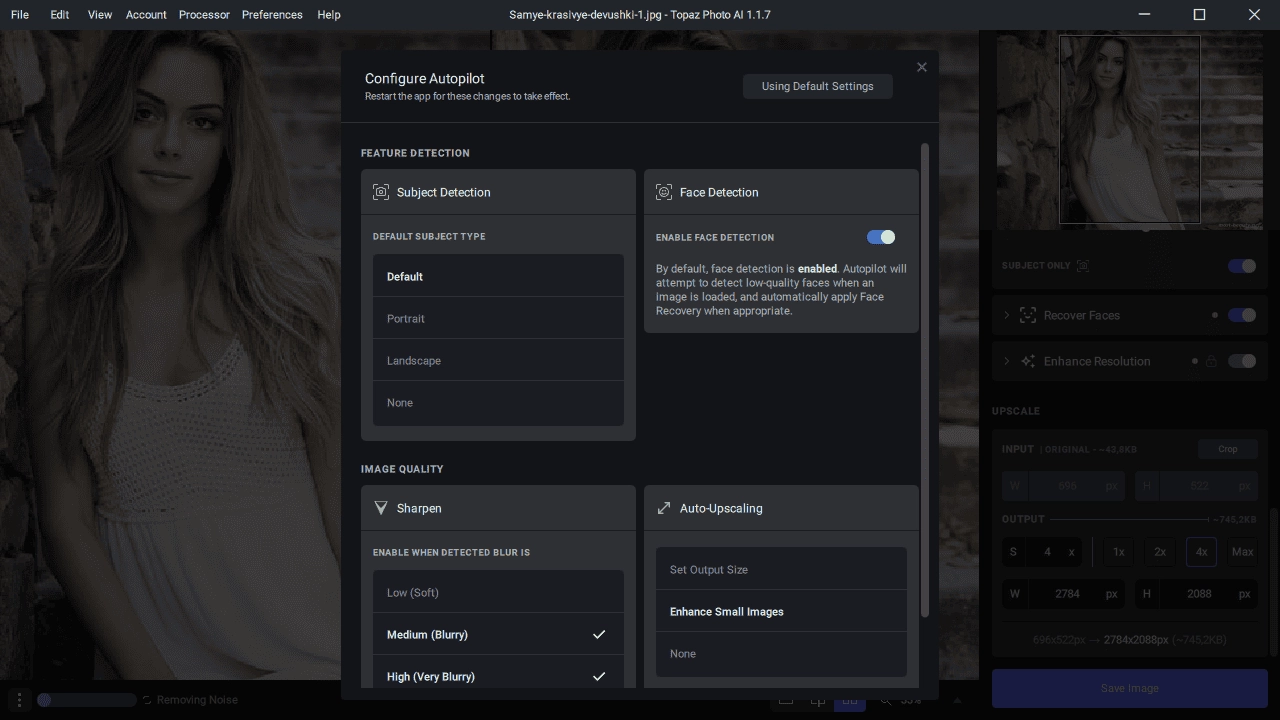Viewport: 1280px width, 720px height.
Task: Toggle Enable Face Detection switch
Action: pyautogui.click(x=881, y=237)
